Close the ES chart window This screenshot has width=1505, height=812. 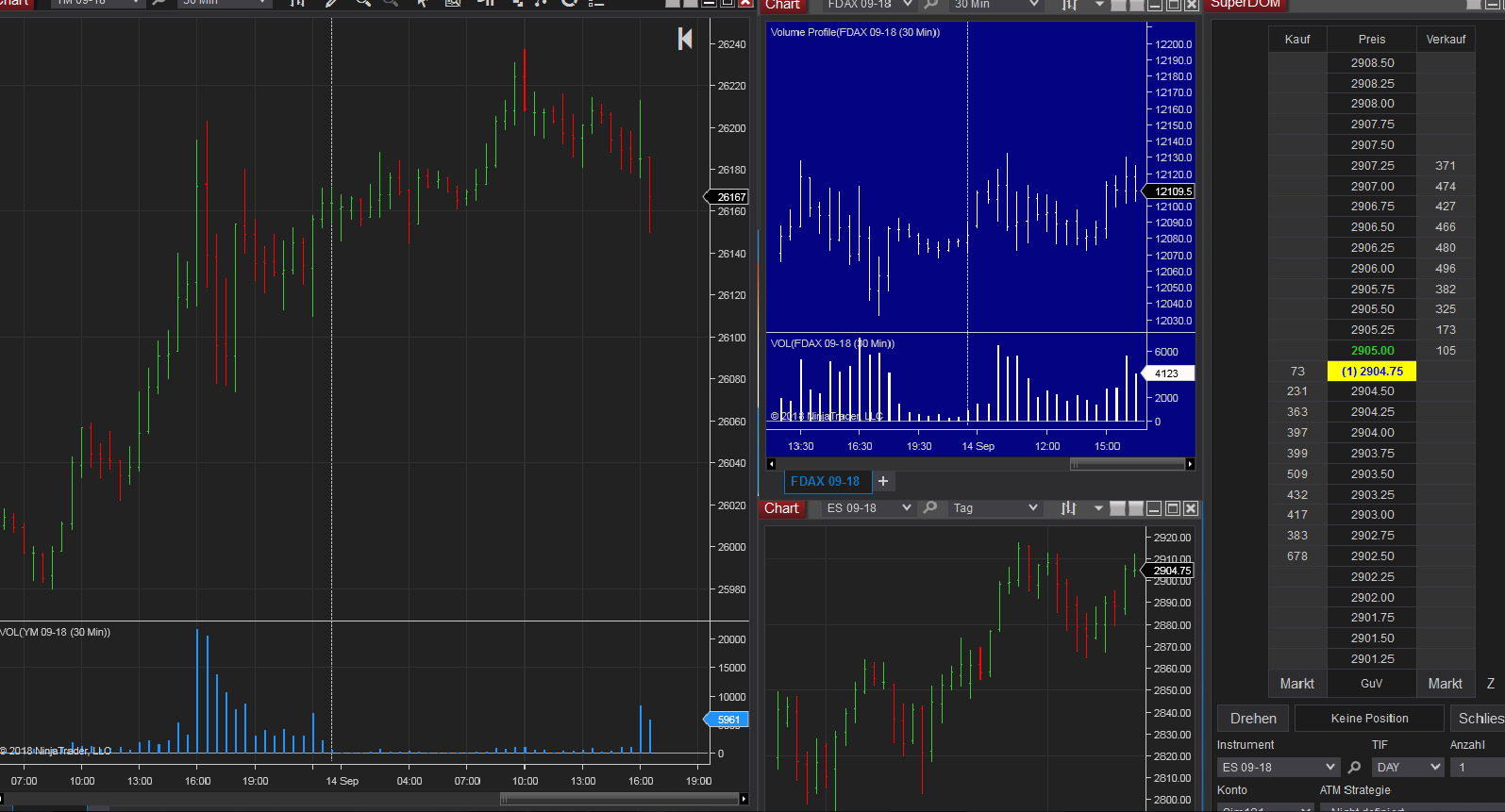pos(1191,508)
